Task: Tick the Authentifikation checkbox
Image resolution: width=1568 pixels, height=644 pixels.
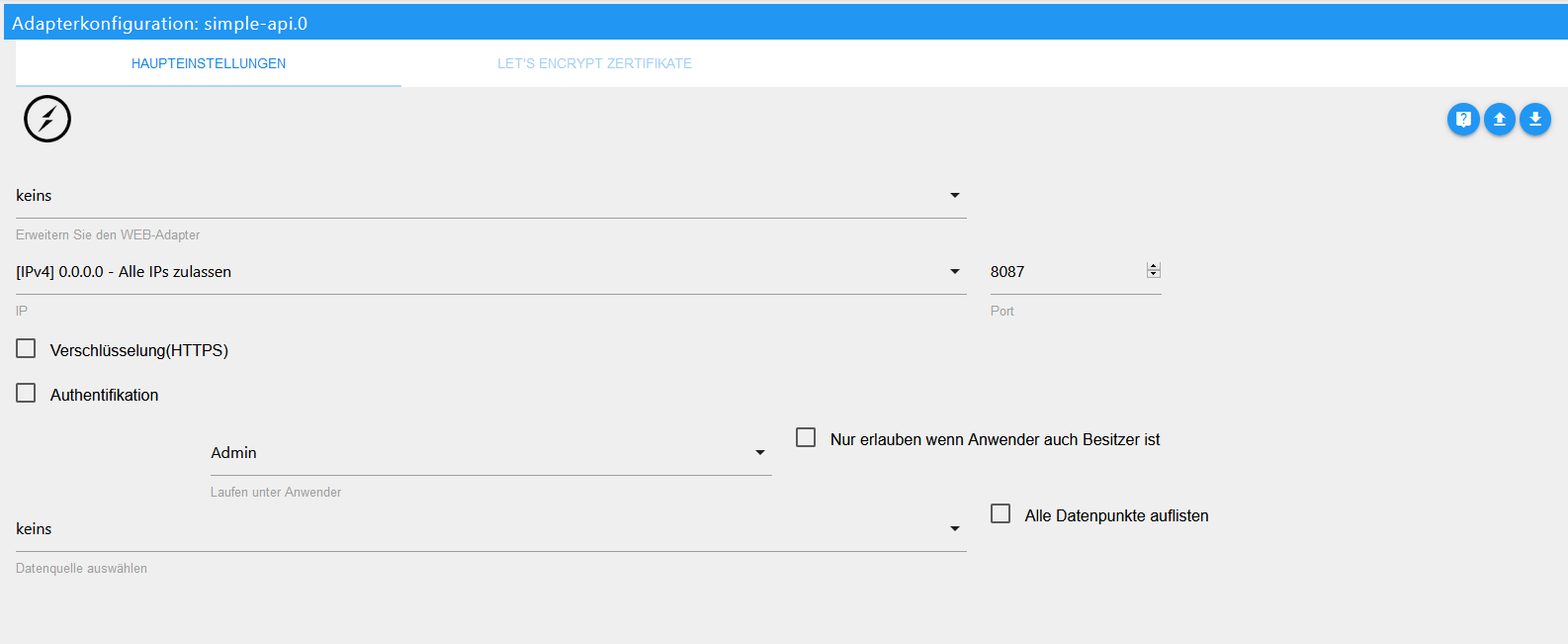Action: coord(27,394)
